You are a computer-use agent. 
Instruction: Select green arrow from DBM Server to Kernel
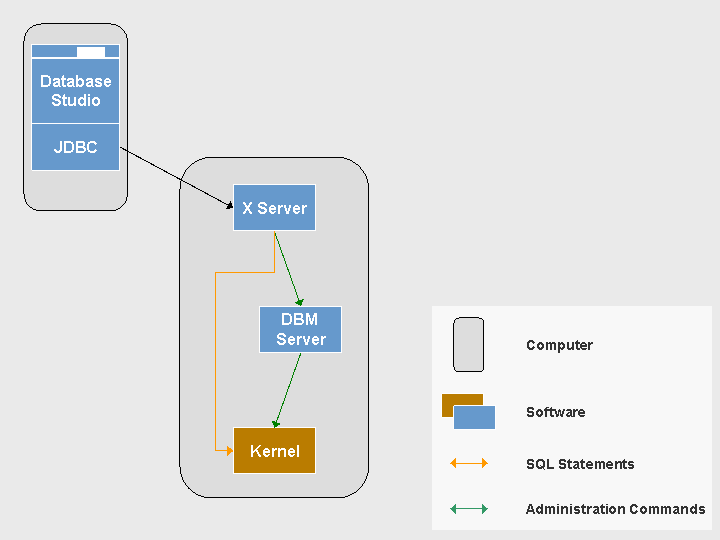pyautogui.click(x=288, y=390)
